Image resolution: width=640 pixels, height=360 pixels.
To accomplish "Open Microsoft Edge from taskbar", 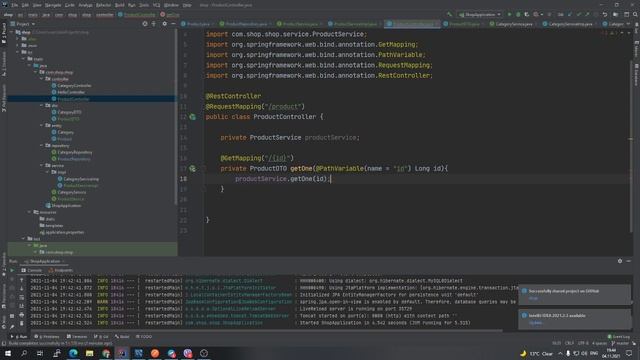I will [73, 353].
